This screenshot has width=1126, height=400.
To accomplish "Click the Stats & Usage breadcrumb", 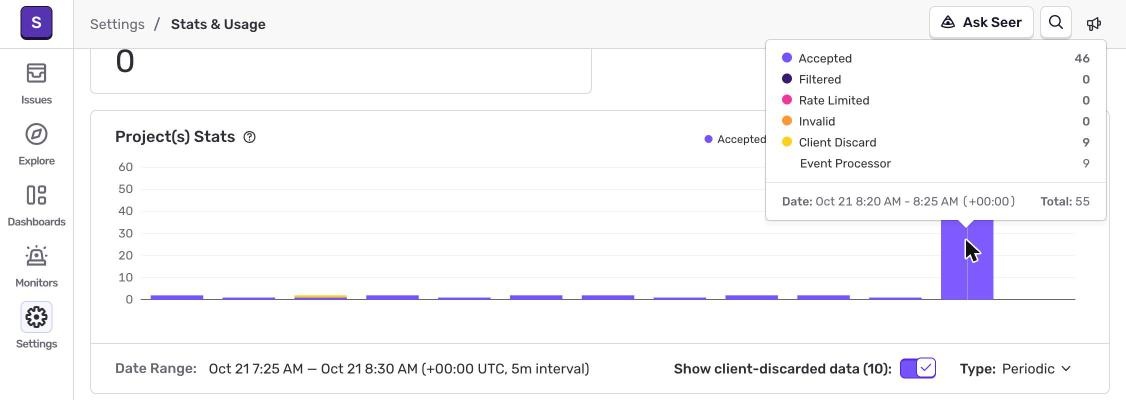I will pyautogui.click(x=218, y=24).
